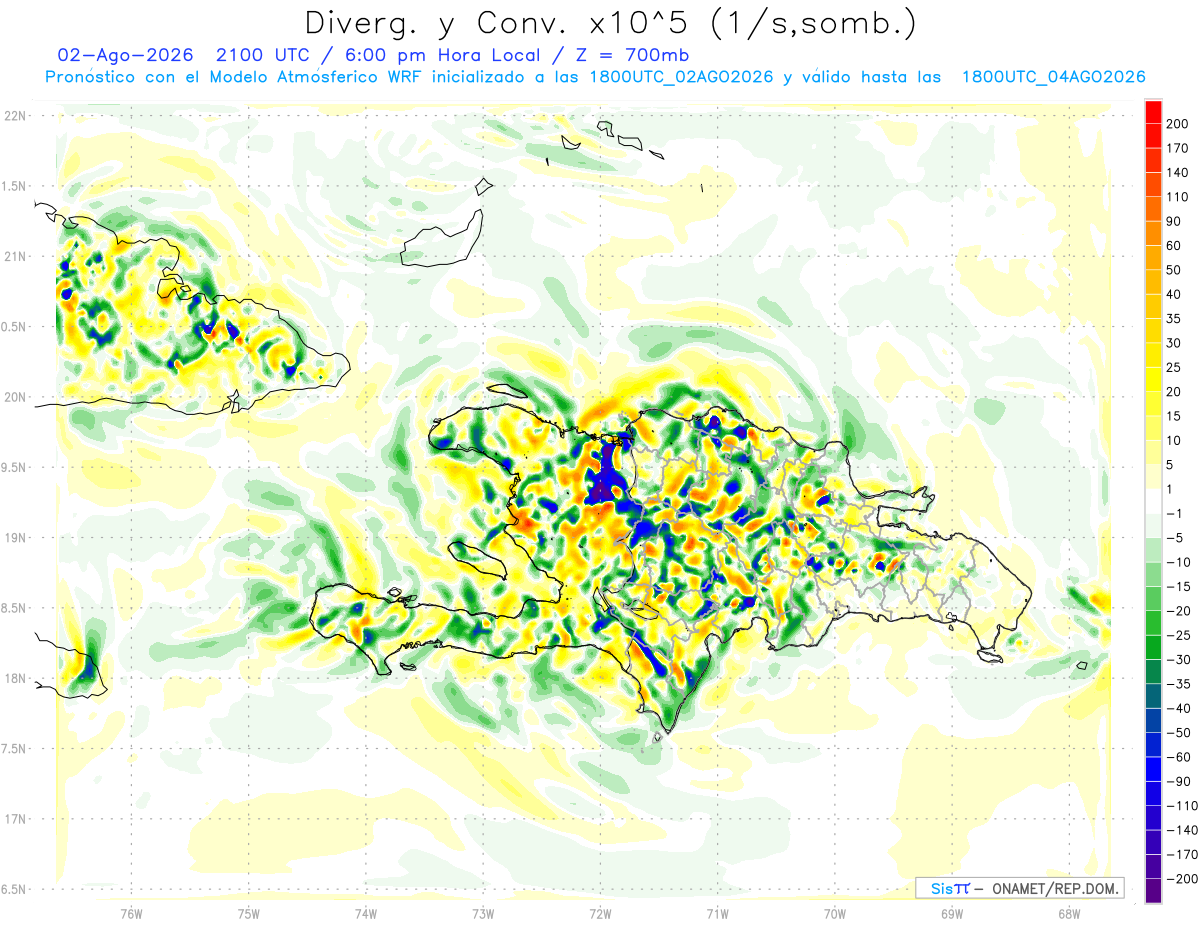Click the valid-until time "1800UTC_04AGO2026"
The image size is (1200, 927).
coord(1053,77)
